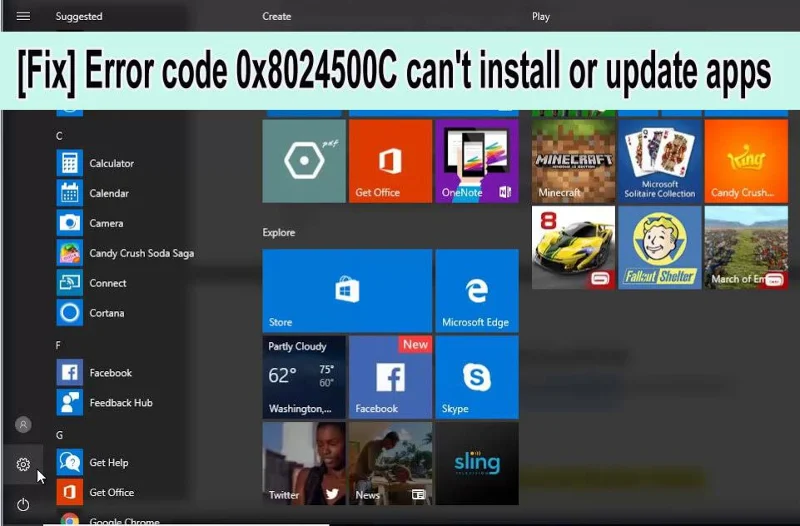Open the Calendar app icon
Image resolution: width=800 pixels, height=526 pixels.
pos(69,193)
